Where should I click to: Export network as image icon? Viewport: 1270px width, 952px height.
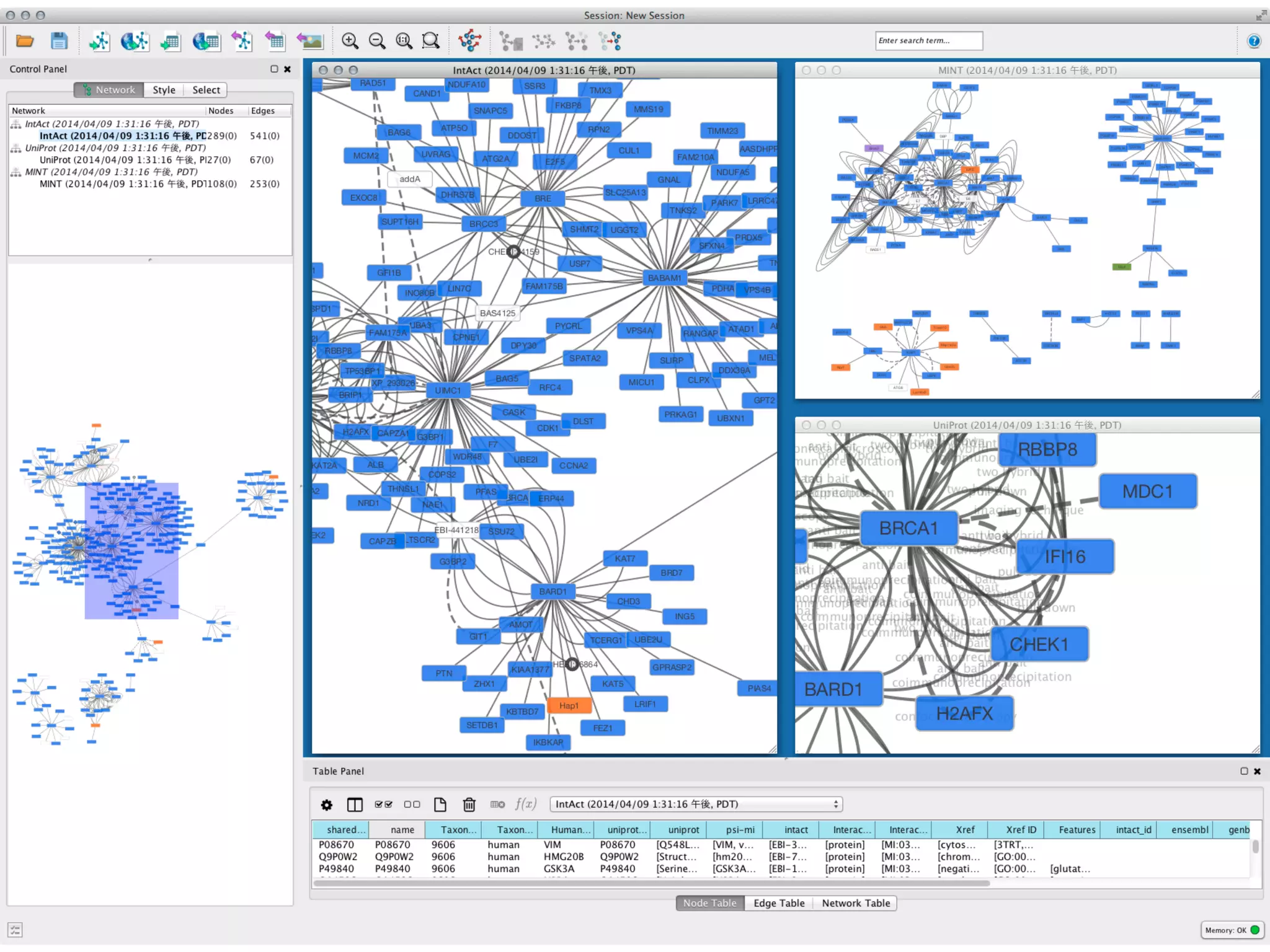tap(309, 42)
